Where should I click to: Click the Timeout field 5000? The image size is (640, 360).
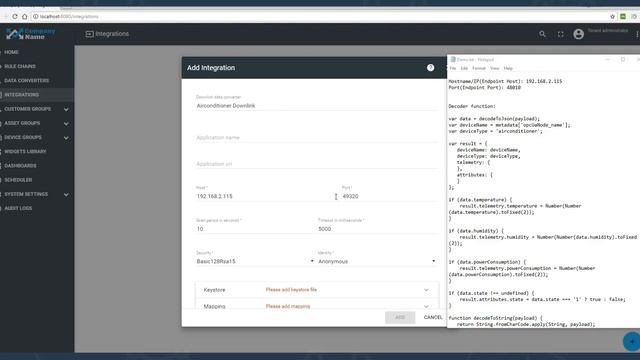(x=377, y=229)
